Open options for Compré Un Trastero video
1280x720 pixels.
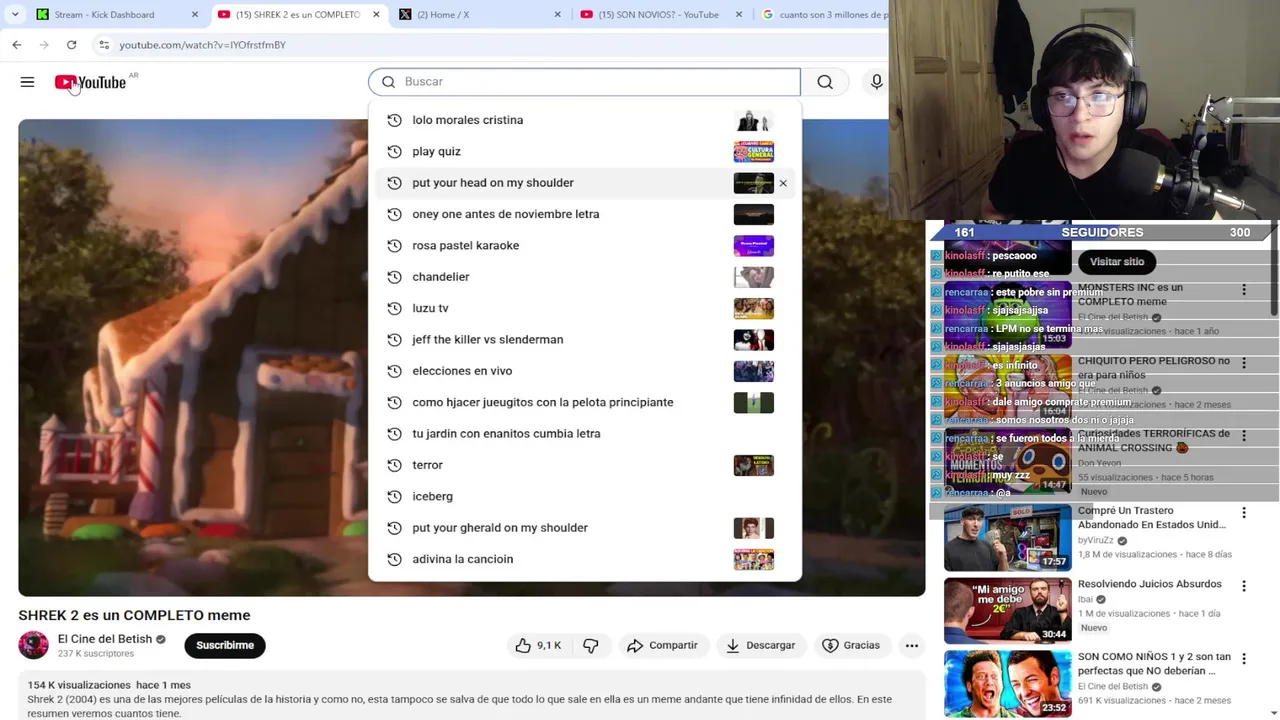(x=1244, y=513)
